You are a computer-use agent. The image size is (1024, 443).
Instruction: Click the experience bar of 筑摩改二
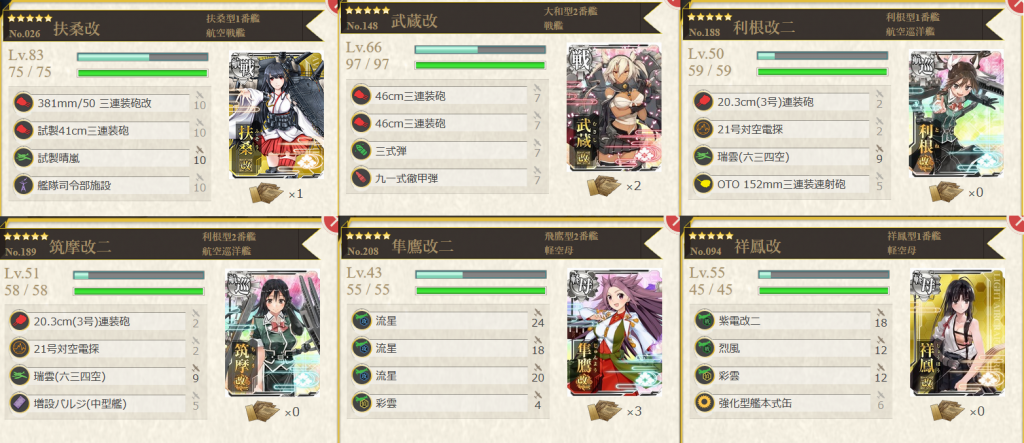point(138,276)
